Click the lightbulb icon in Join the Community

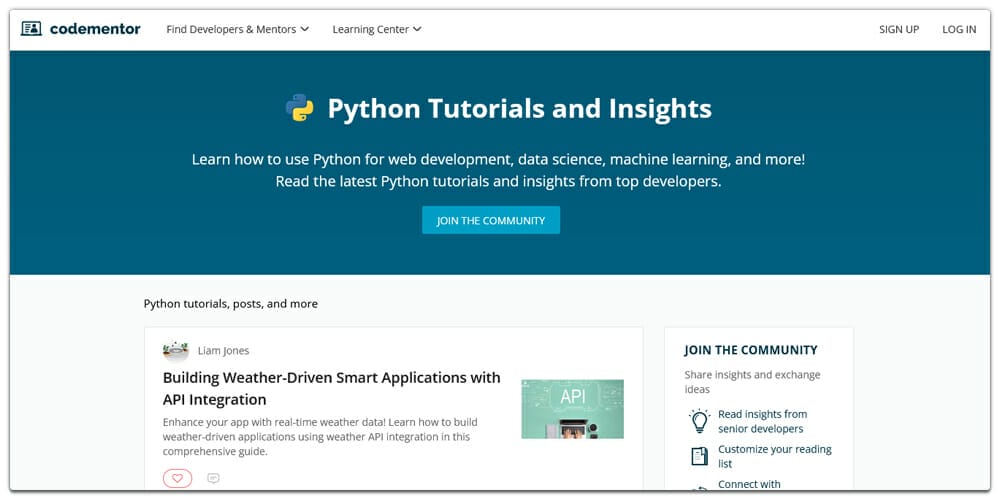[700, 422]
